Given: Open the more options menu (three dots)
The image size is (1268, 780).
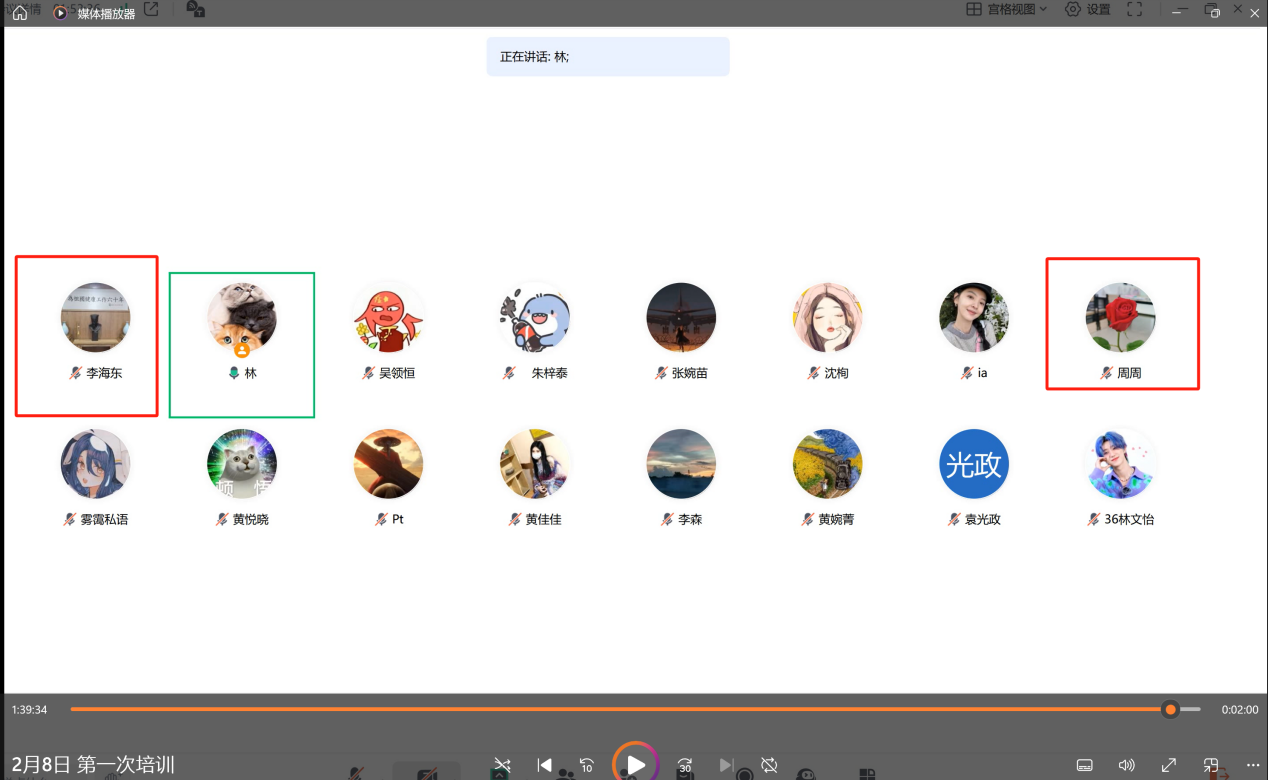Looking at the screenshot, I should 1253,765.
